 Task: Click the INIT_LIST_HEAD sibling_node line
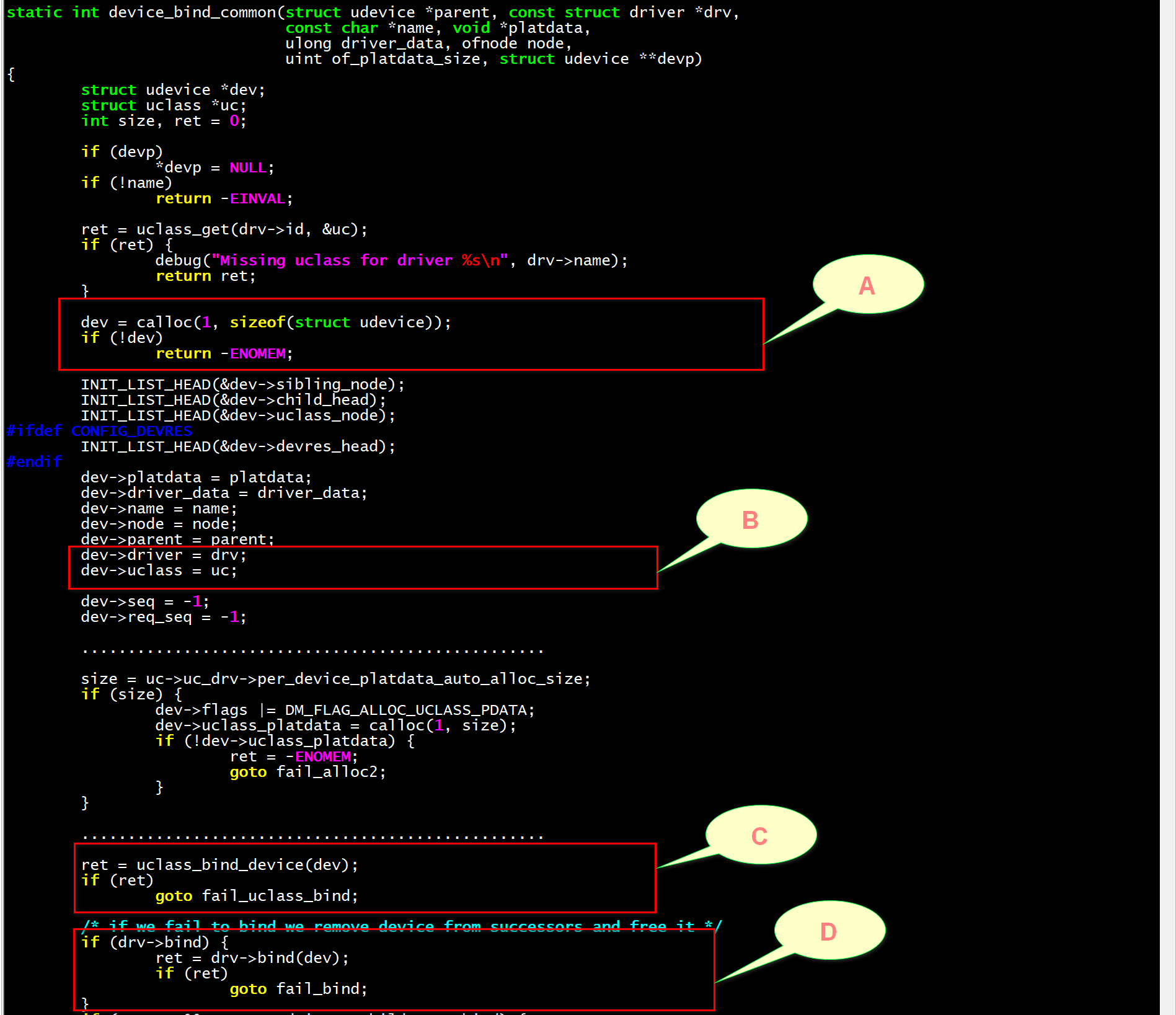coord(242,384)
